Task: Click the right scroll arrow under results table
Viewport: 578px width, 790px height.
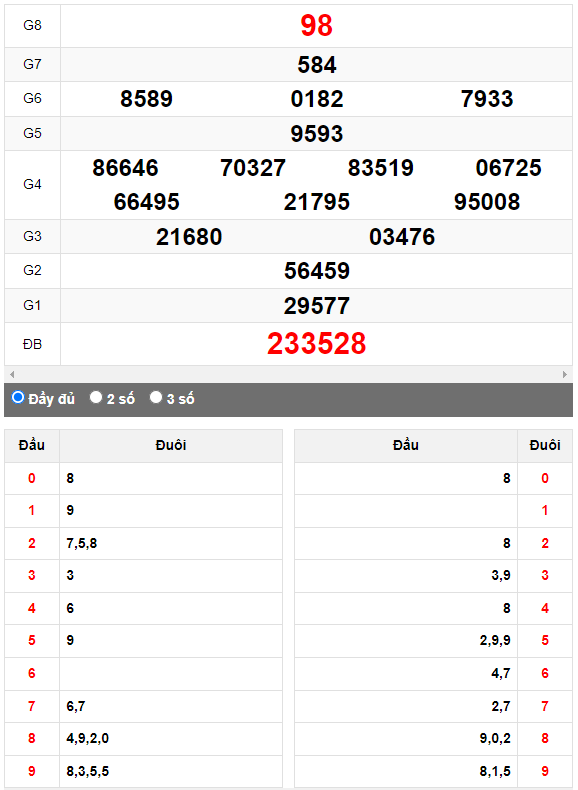Action: [565, 374]
